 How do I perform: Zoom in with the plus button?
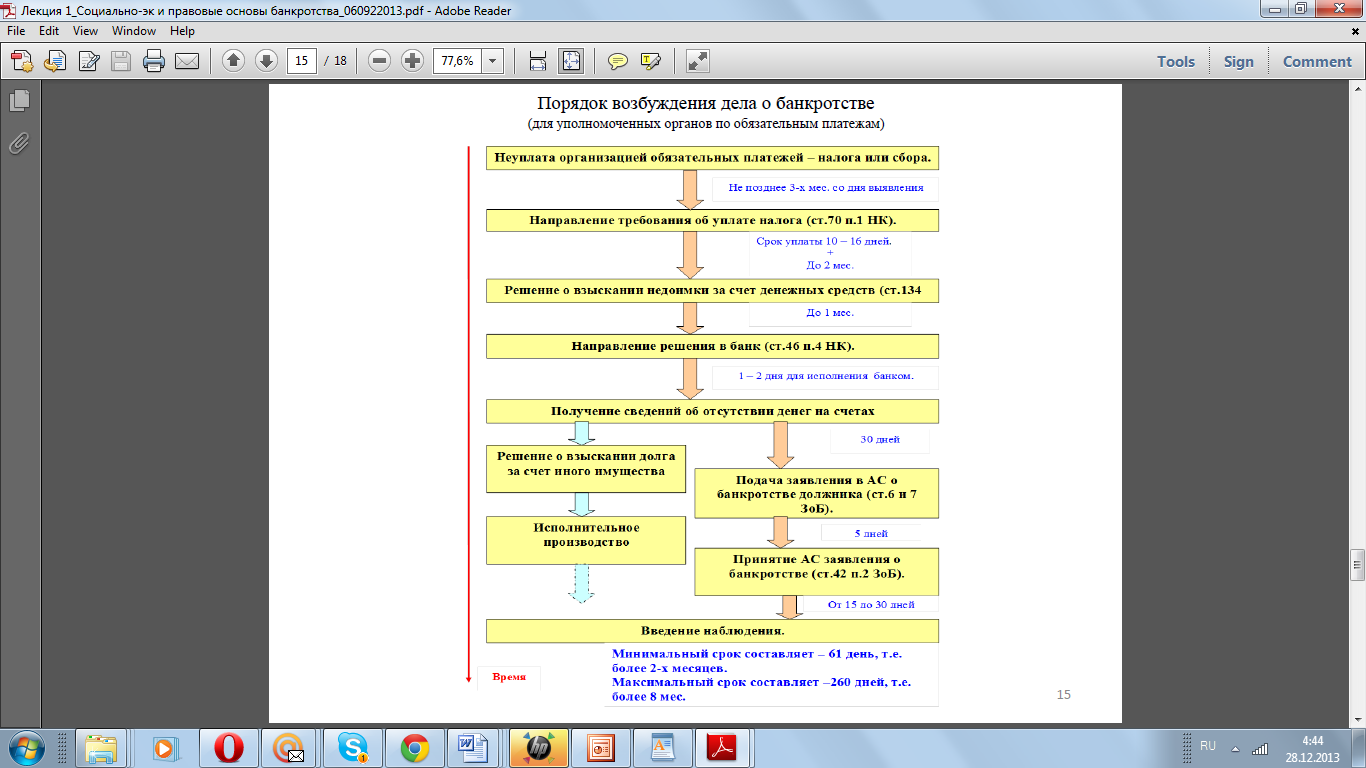tap(412, 61)
